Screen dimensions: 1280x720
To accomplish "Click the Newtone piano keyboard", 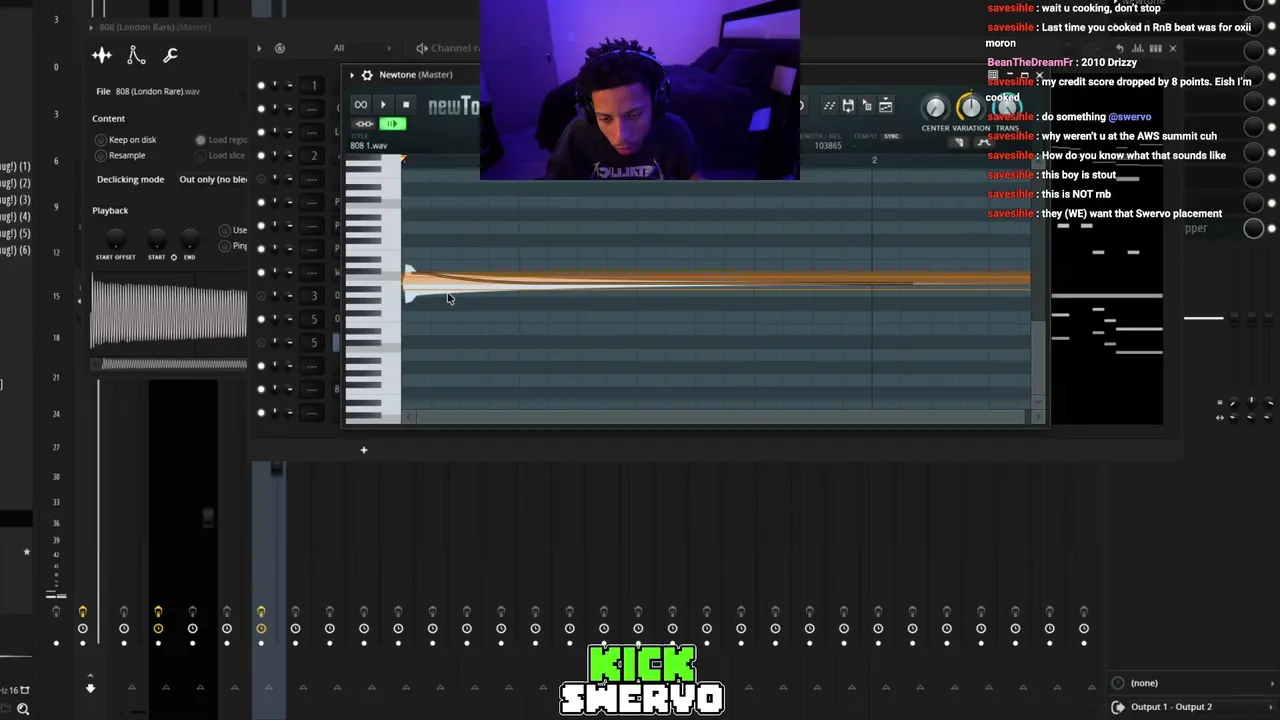I will click(x=373, y=290).
